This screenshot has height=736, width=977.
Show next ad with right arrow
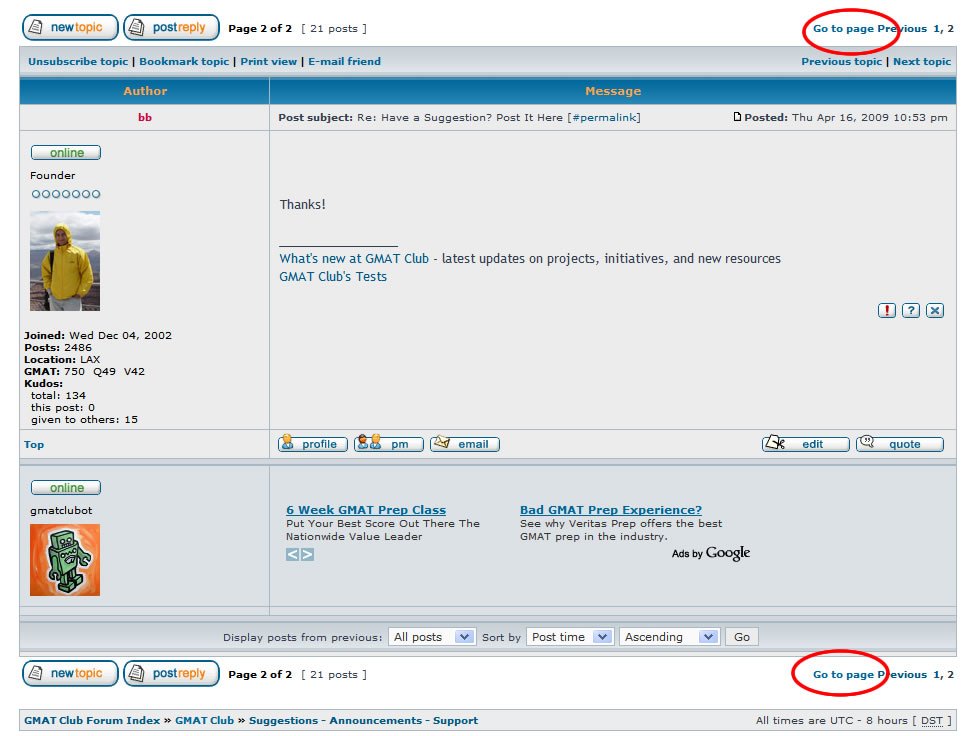(x=308, y=554)
